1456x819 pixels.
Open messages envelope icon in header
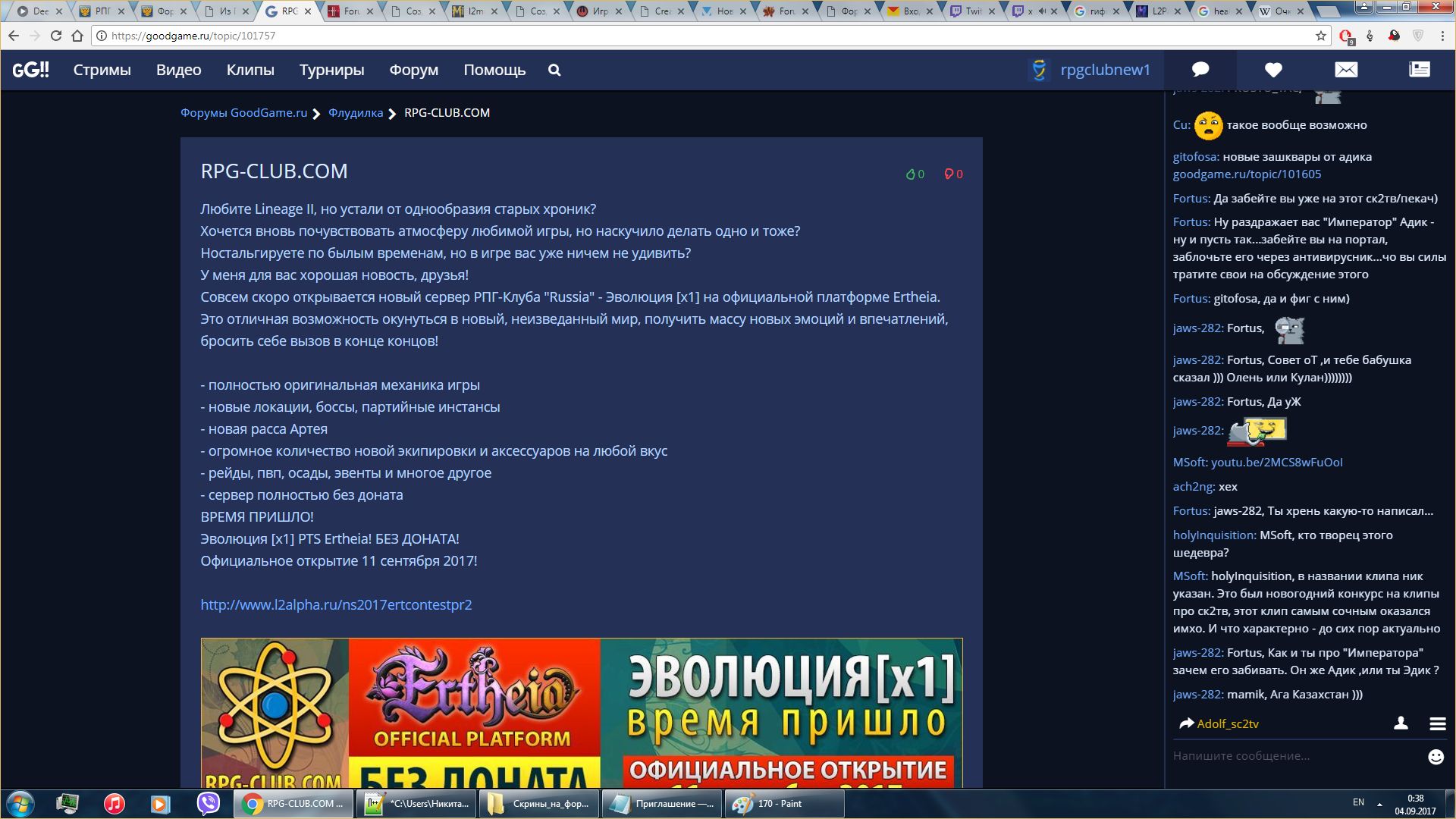1346,70
